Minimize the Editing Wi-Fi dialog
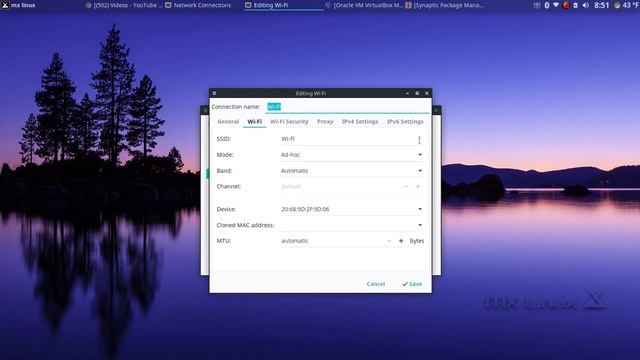Screen dimensions: 640x360 pyautogui.click(x=407, y=93)
